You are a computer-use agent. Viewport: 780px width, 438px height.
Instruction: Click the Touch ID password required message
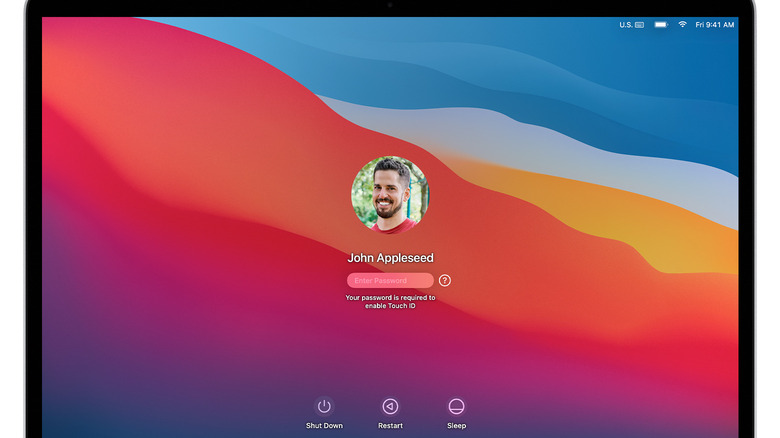click(x=390, y=302)
